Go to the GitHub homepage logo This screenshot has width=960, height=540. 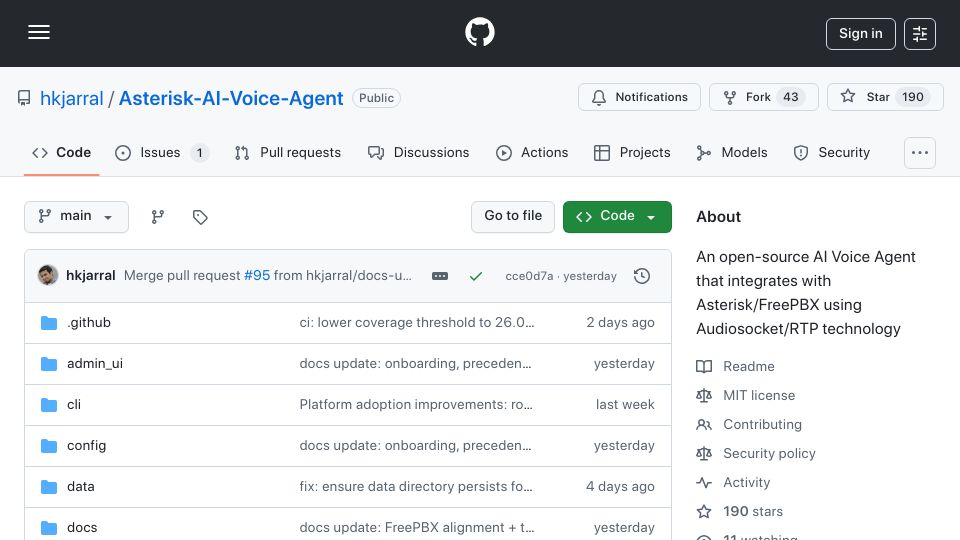[479, 32]
